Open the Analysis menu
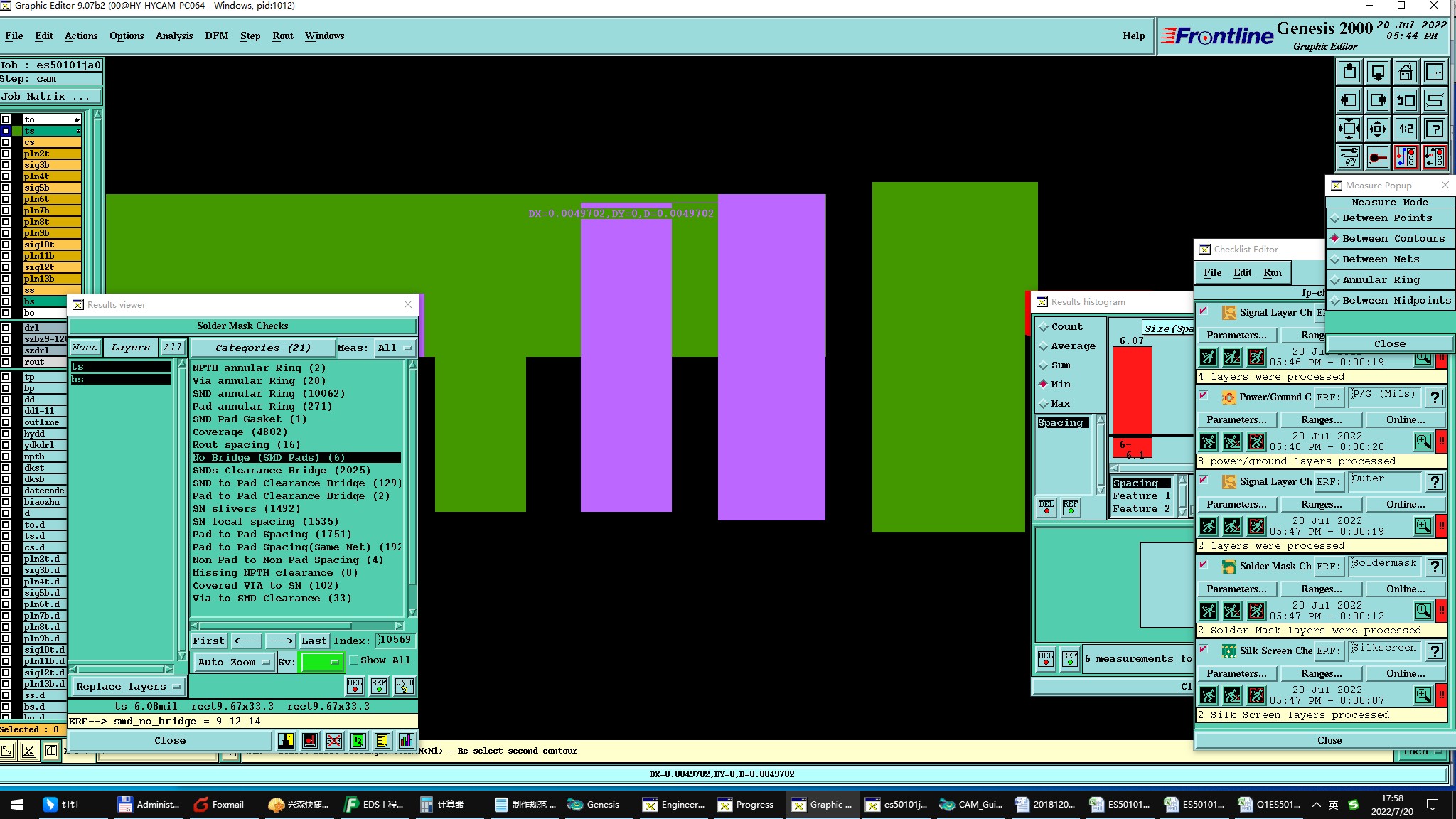This screenshot has height=819, width=1456. pyautogui.click(x=173, y=36)
